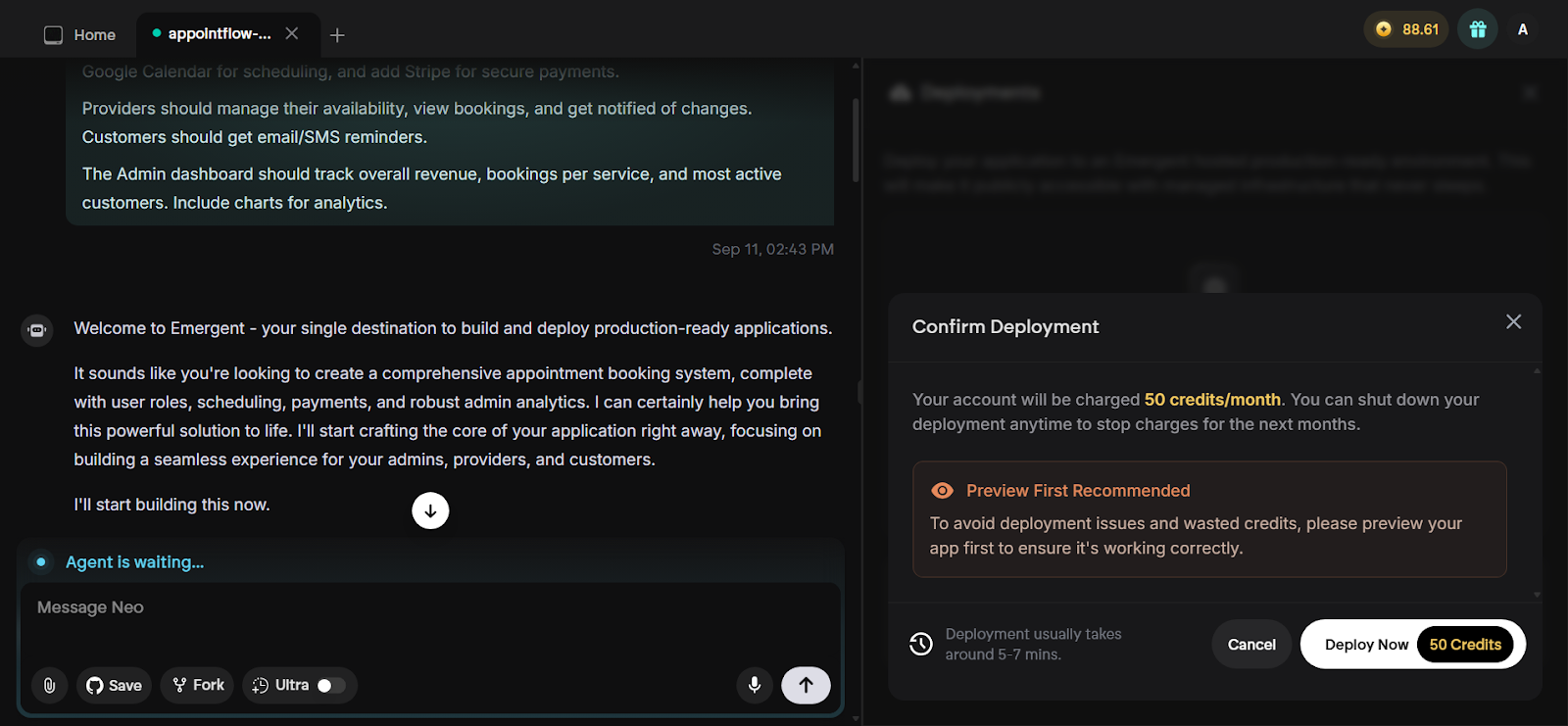This screenshot has width=1568, height=726.
Task: Click the 50 Credits badge
Action: pyautogui.click(x=1465, y=644)
